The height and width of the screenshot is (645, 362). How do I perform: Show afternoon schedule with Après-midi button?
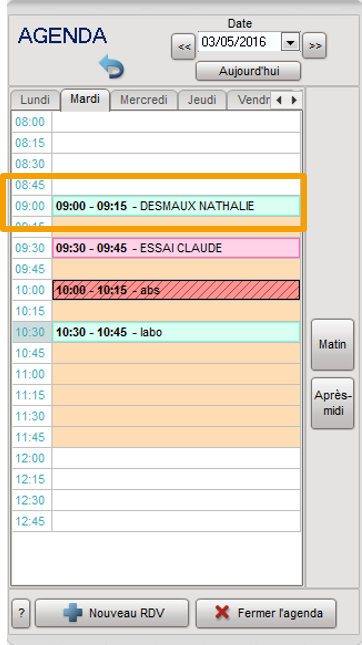(332, 403)
